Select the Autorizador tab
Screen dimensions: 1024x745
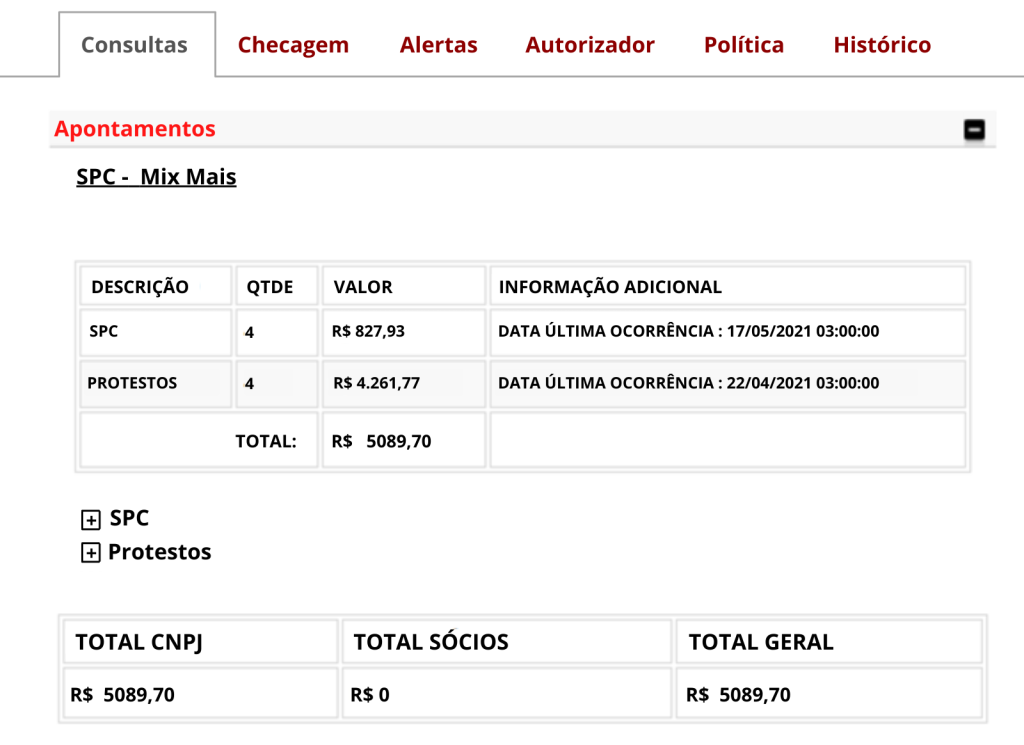[590, 45]
